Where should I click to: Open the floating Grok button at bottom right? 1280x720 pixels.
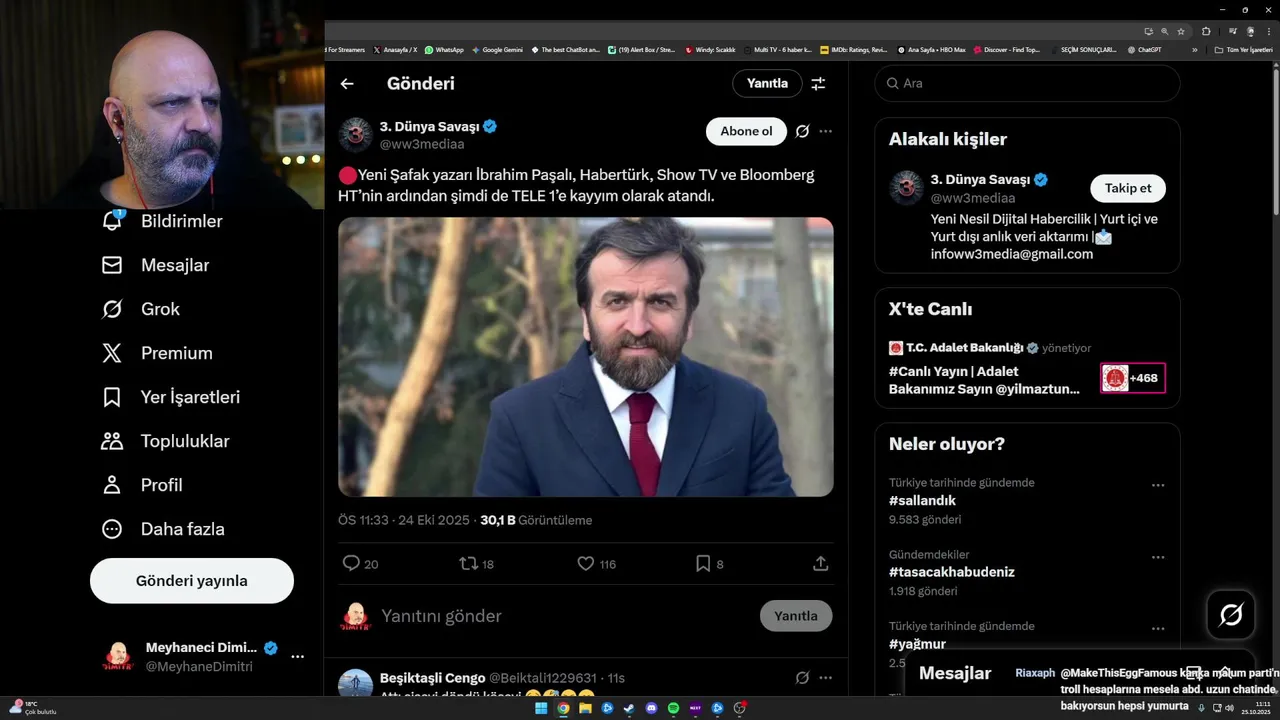click(x=1231, y=615)
